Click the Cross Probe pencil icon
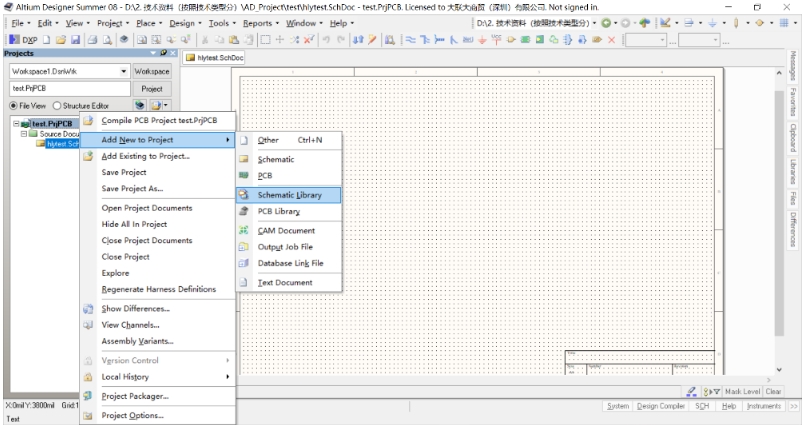The image size is (804, 425). click(x=372, y=39)
